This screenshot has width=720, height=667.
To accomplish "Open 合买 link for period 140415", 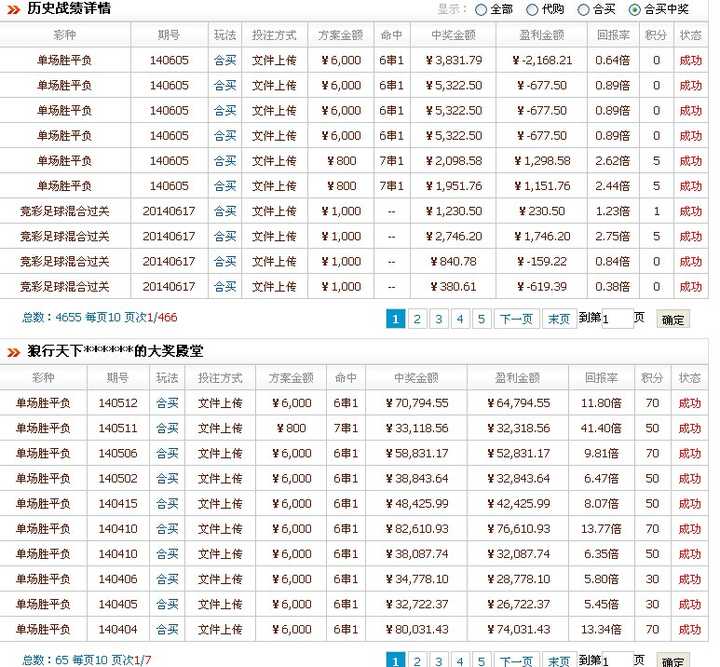I will click(x=167, y=504).
